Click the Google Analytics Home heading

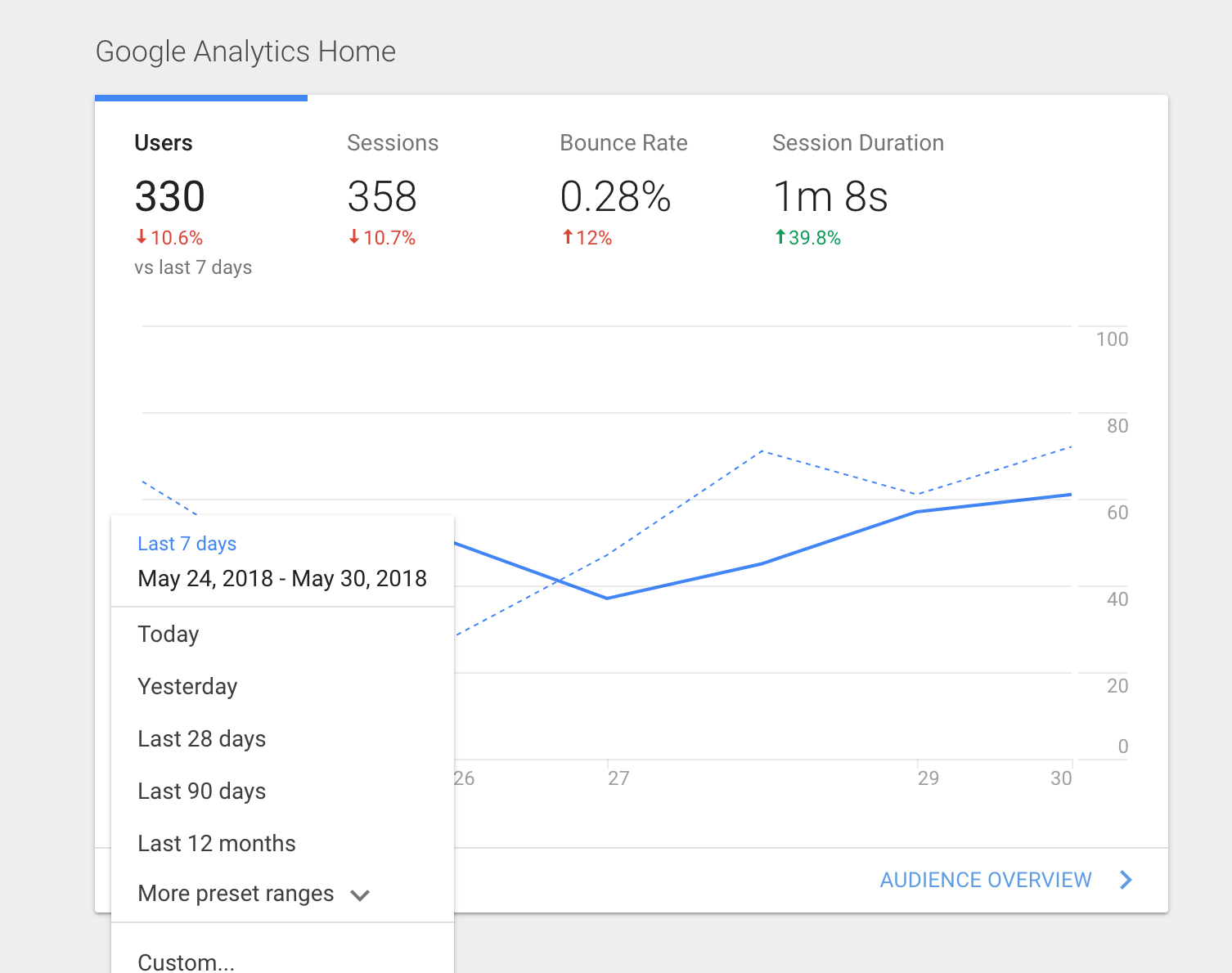click(245, 52)
